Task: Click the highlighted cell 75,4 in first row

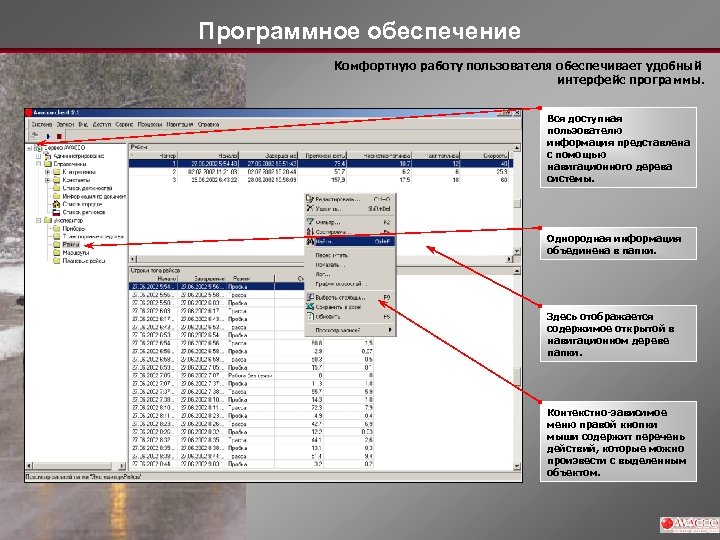Action: pos(322,163)
